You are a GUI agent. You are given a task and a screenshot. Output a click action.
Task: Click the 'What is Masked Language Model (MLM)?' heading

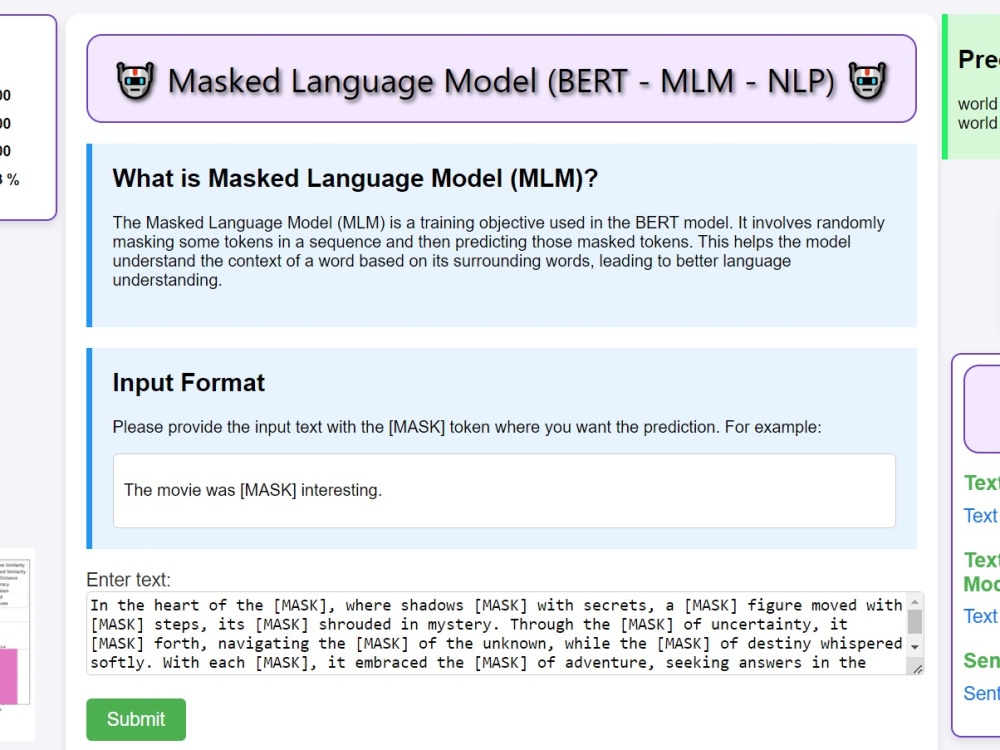(x=355, y=178)
